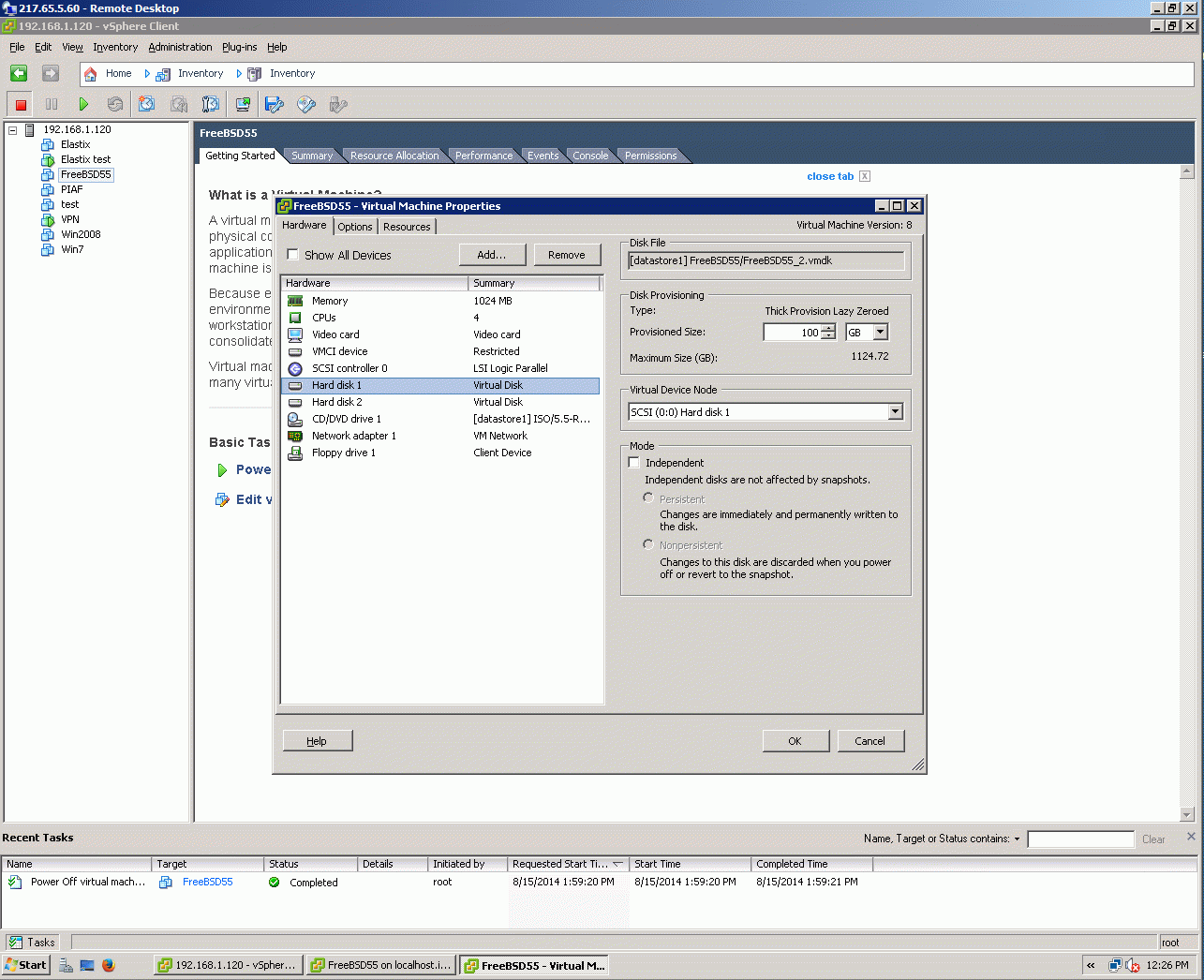Click the Take Snapshot toolbar icon
The image size is (1204, 980).
point(147,105)
